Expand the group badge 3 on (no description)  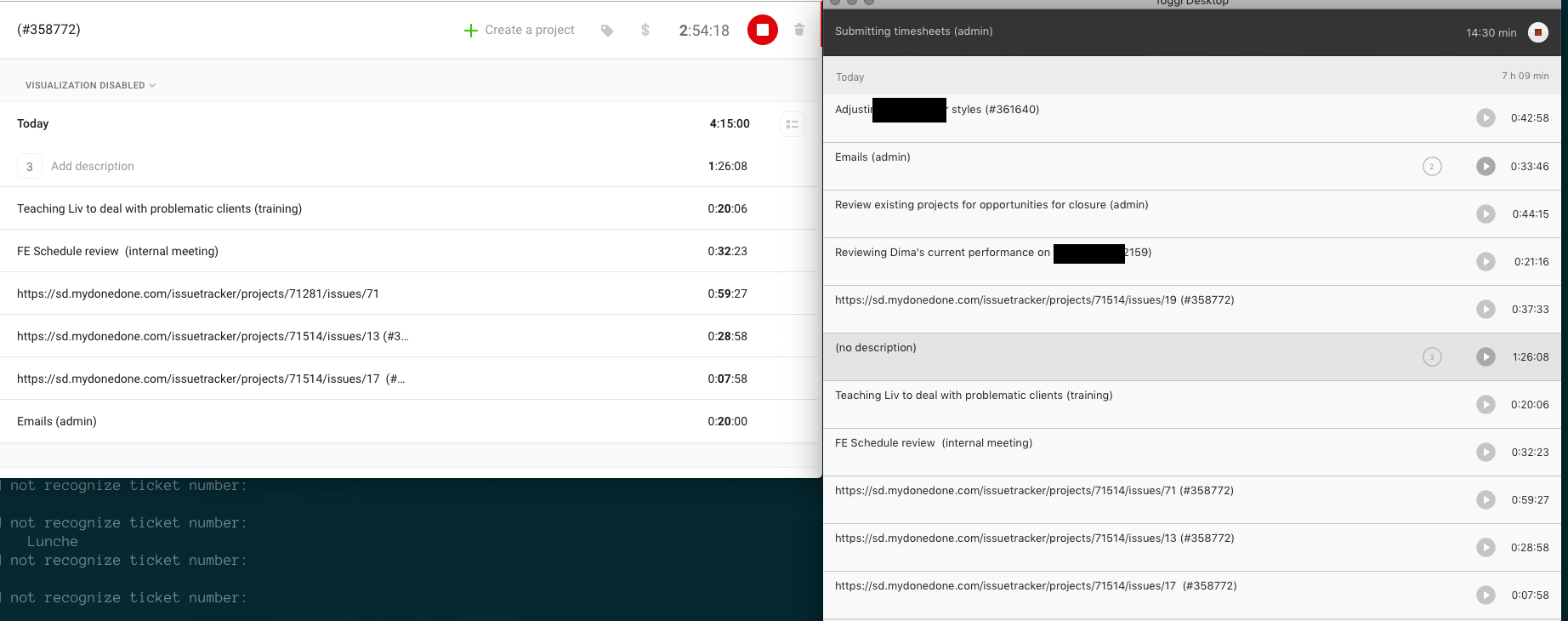(x=1432, y=357)
